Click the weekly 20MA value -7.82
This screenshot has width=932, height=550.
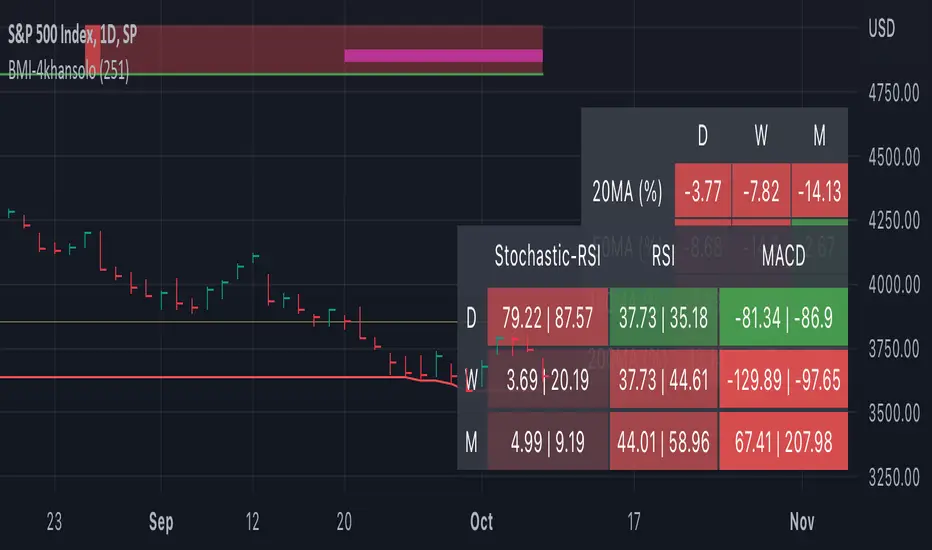pos(761,192)
